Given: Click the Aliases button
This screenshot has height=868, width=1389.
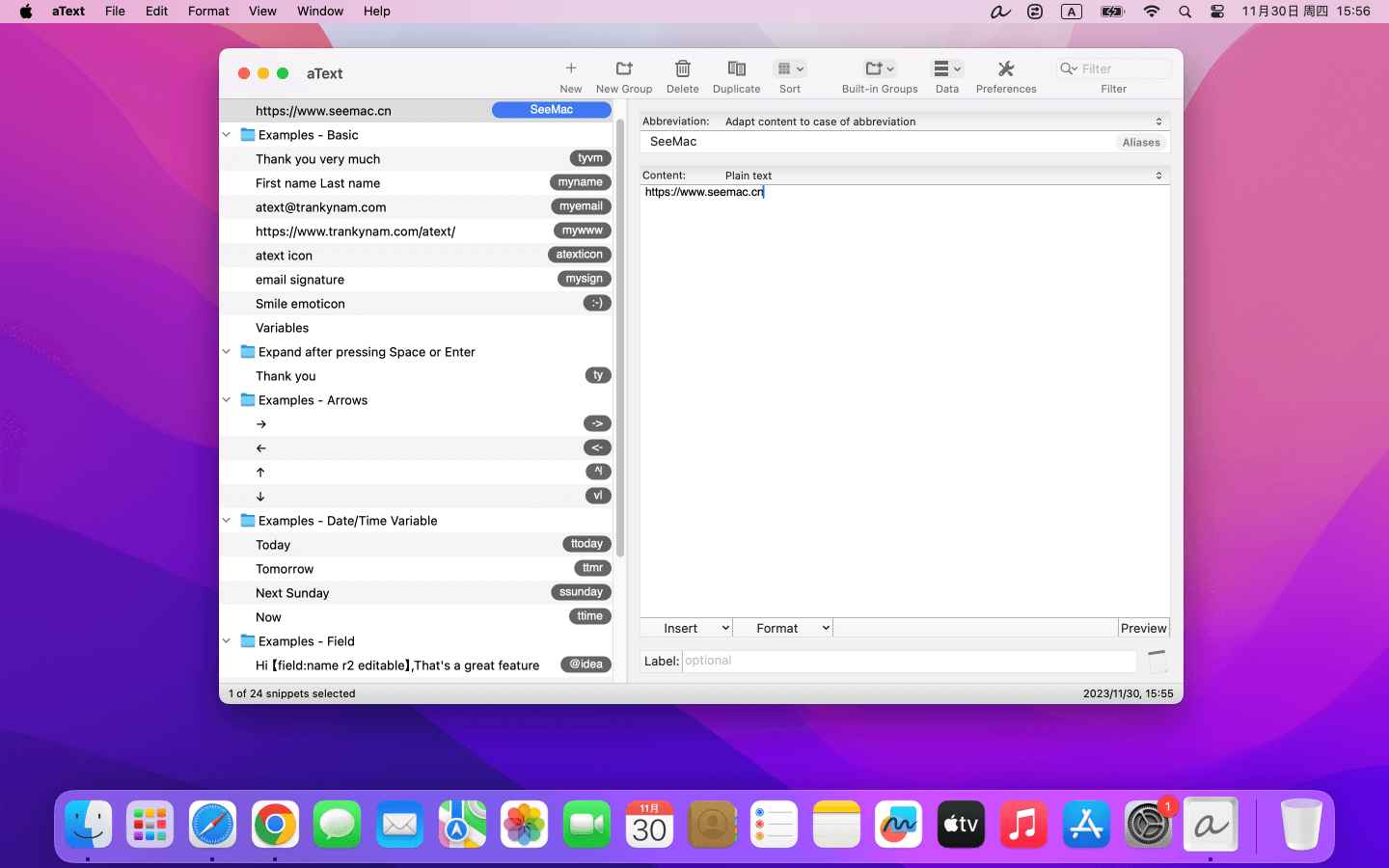Looking at the screenshot, I should point(1141,143).
